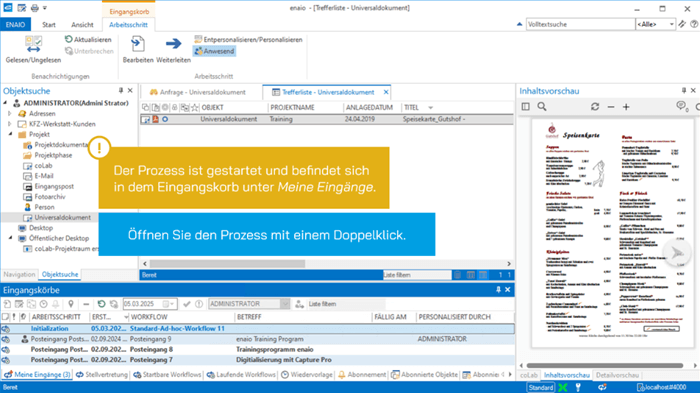
Task: Select Eingangspost in the object tree
Action: 54,186
